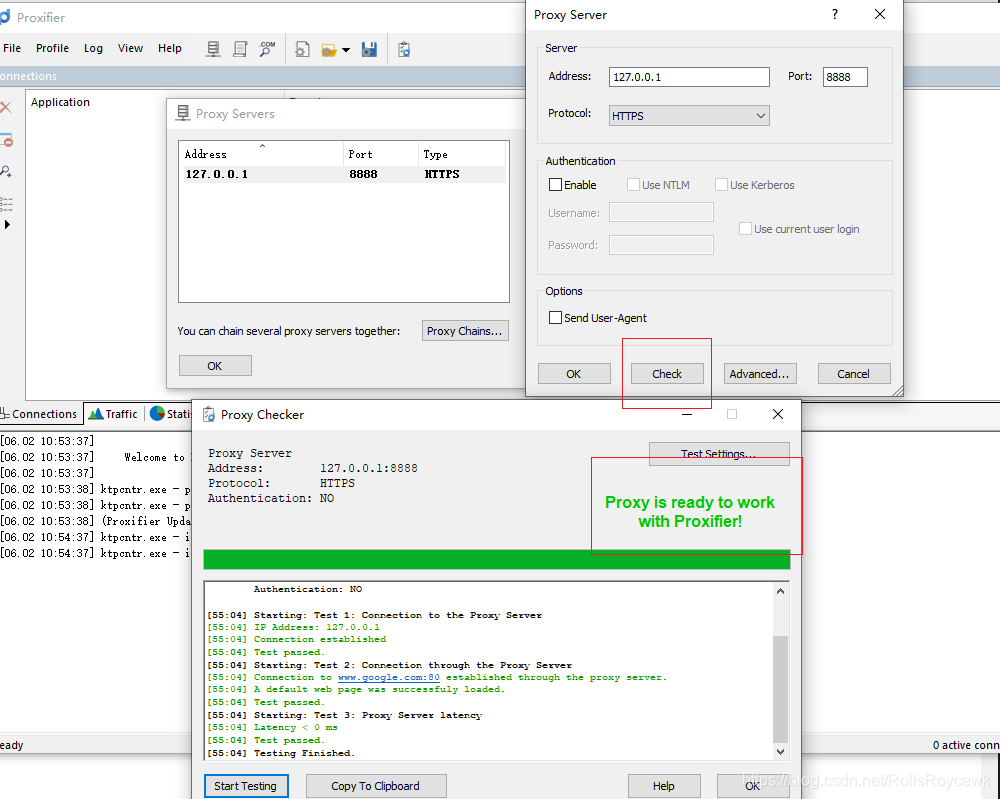Open the Profile menu
Screen dimensions: 1000x799
(52, 48)
